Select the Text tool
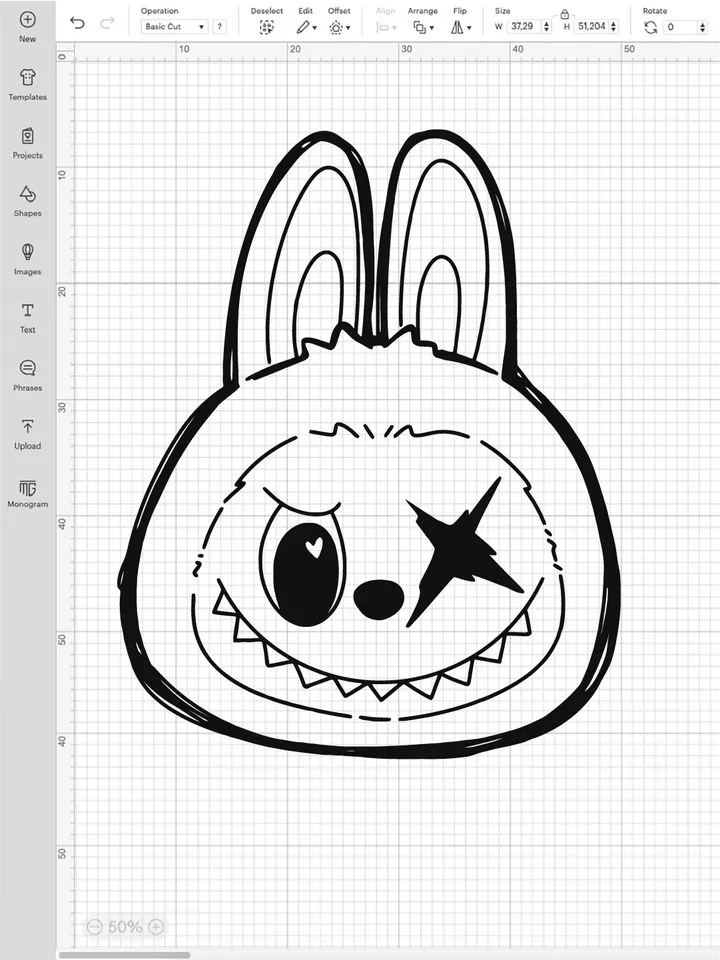 pyautogui.click(x=27, y=311)
